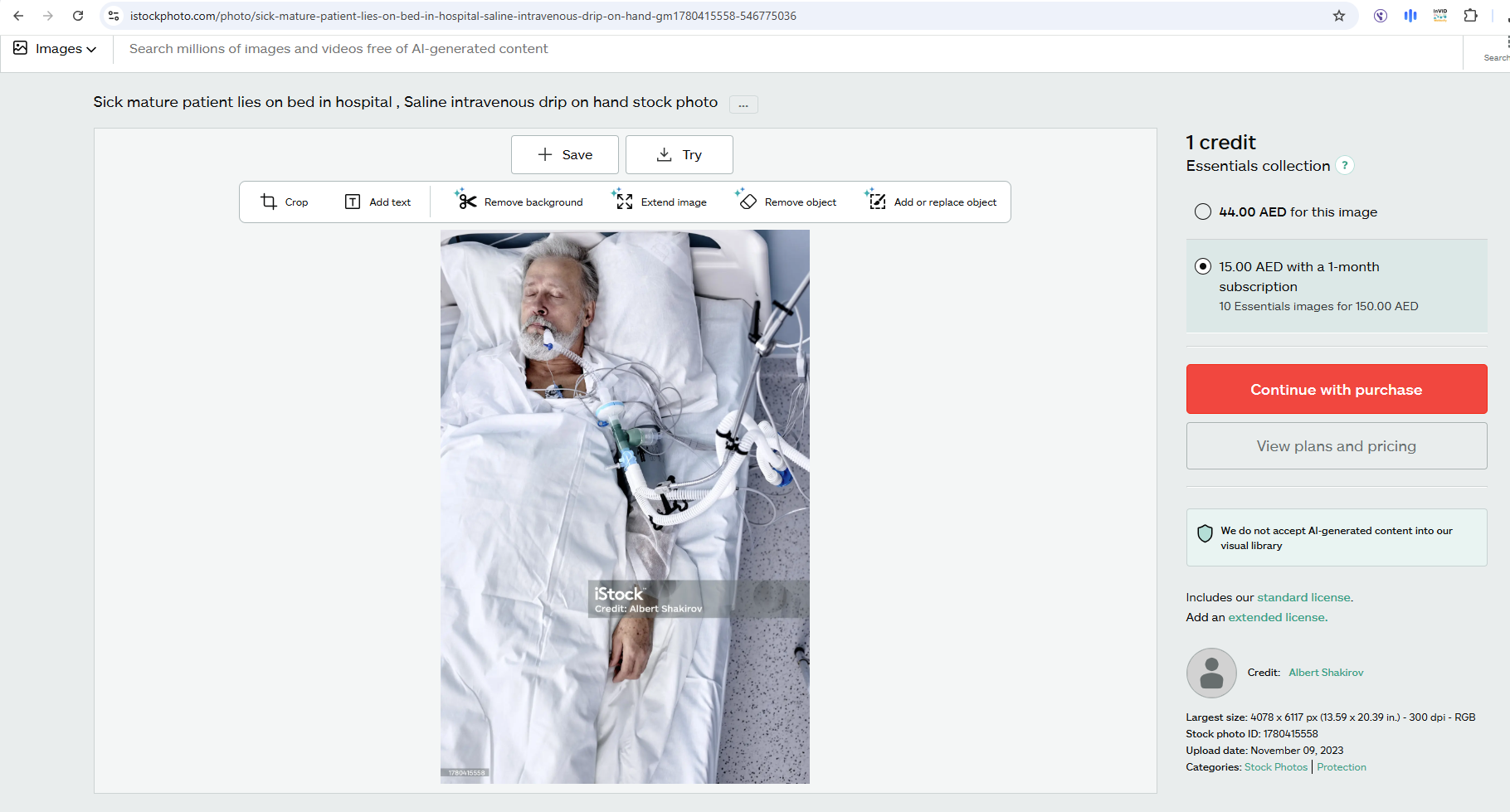This screenshot has height=812, width=1510.
Task: Bookmark this page with the star icon
Action: point(1338,16)
